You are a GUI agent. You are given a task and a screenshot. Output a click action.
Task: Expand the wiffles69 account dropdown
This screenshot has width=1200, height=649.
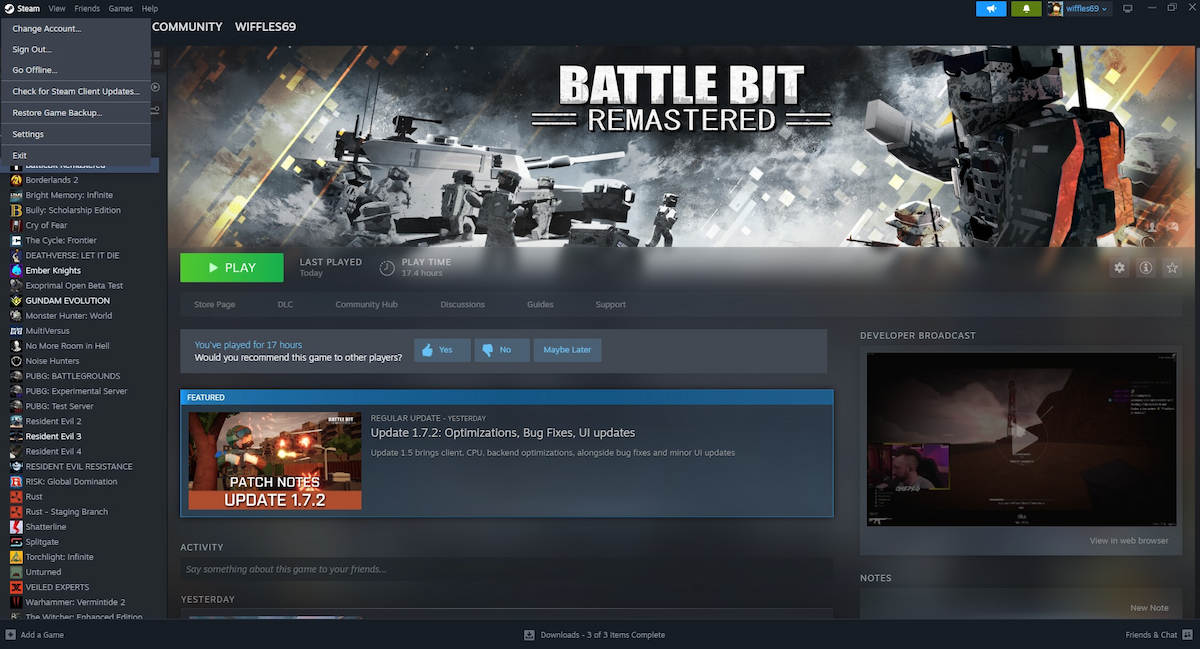click(1079, 9)
